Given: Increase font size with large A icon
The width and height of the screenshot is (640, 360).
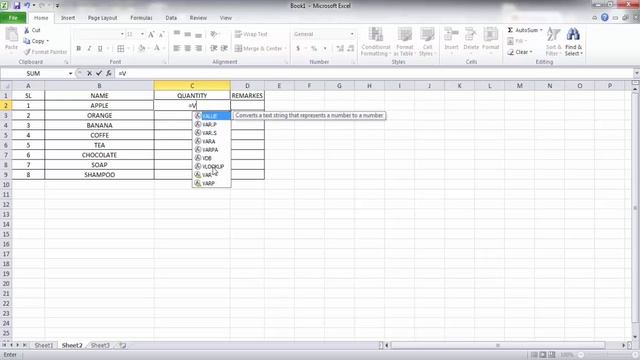Looking at the screenshot, I should [151, 34].
